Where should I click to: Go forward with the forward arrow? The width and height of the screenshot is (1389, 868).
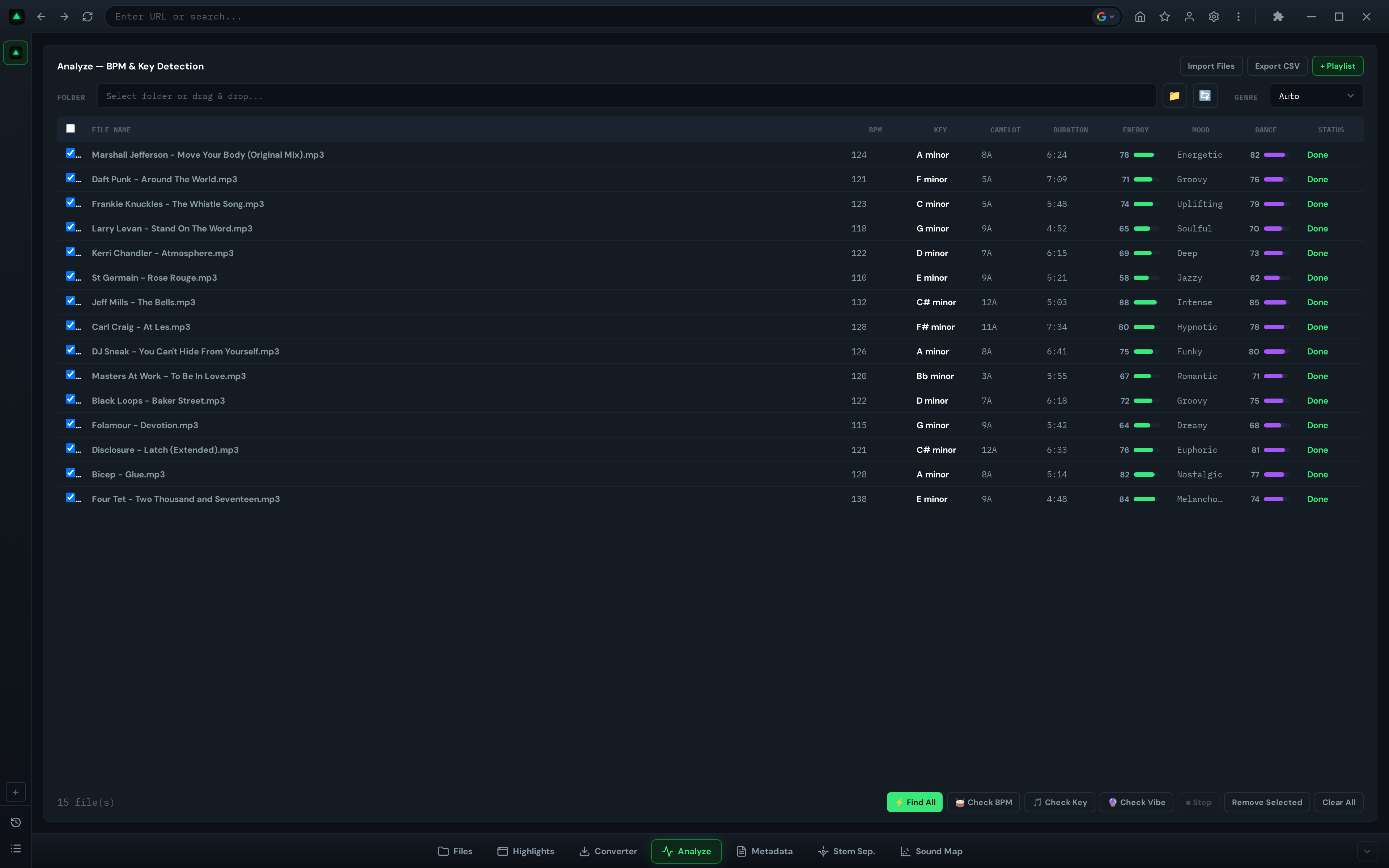point(64,17)
